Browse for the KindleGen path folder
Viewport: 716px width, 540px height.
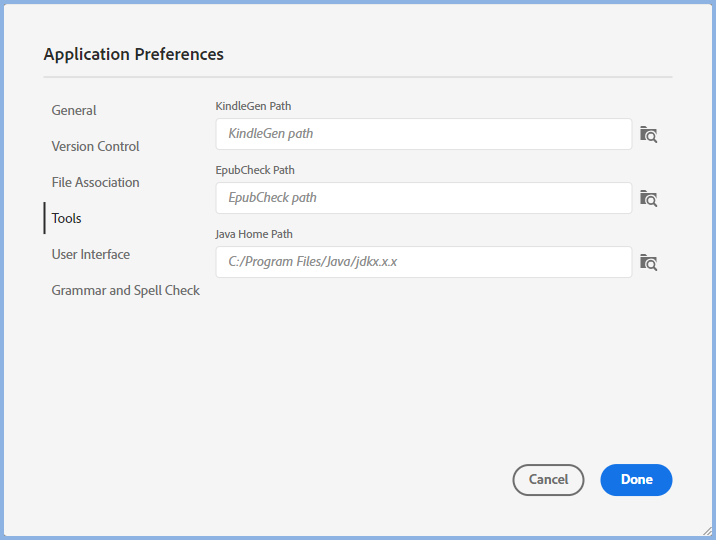649,134
